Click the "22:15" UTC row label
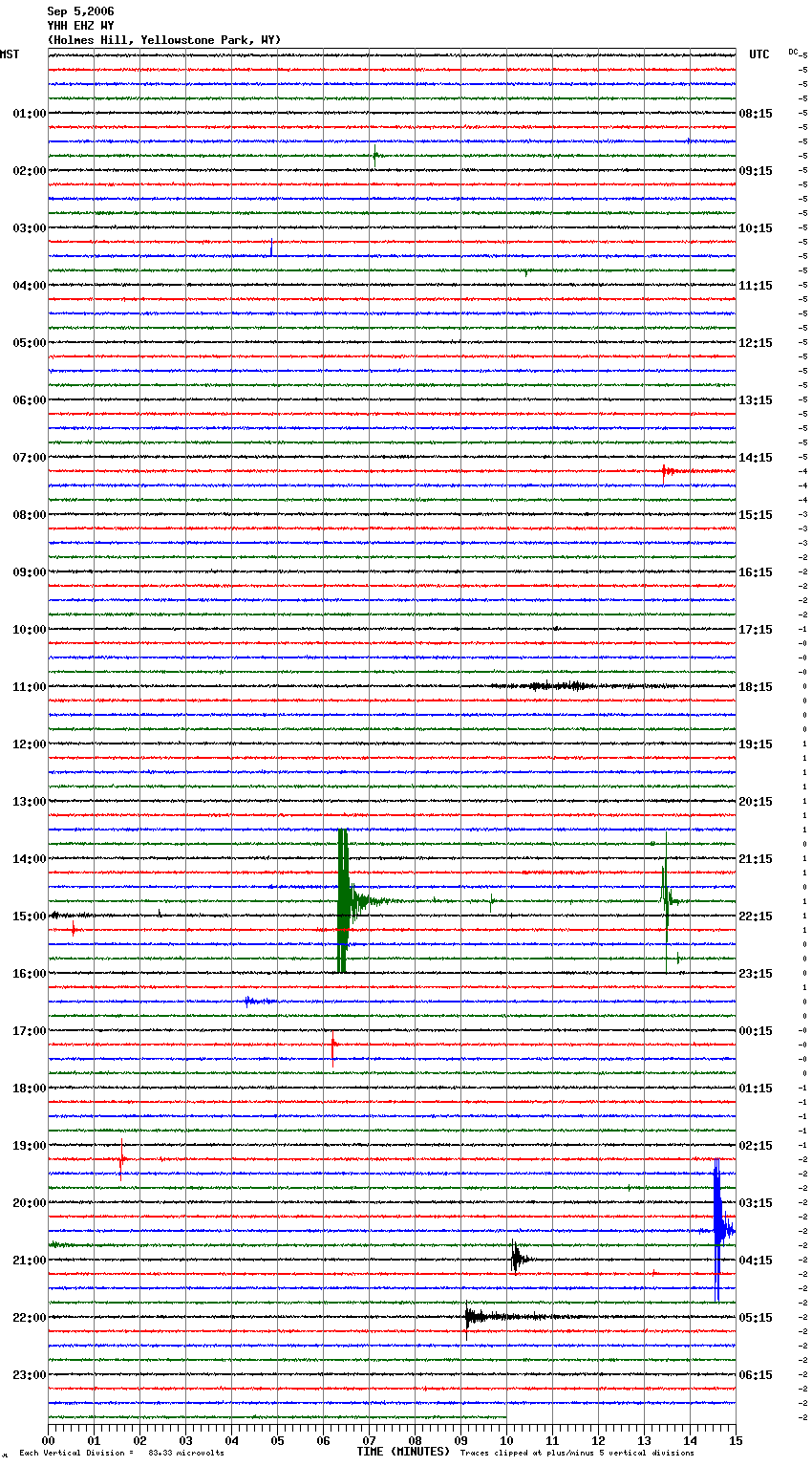 [x=756, y=916]
